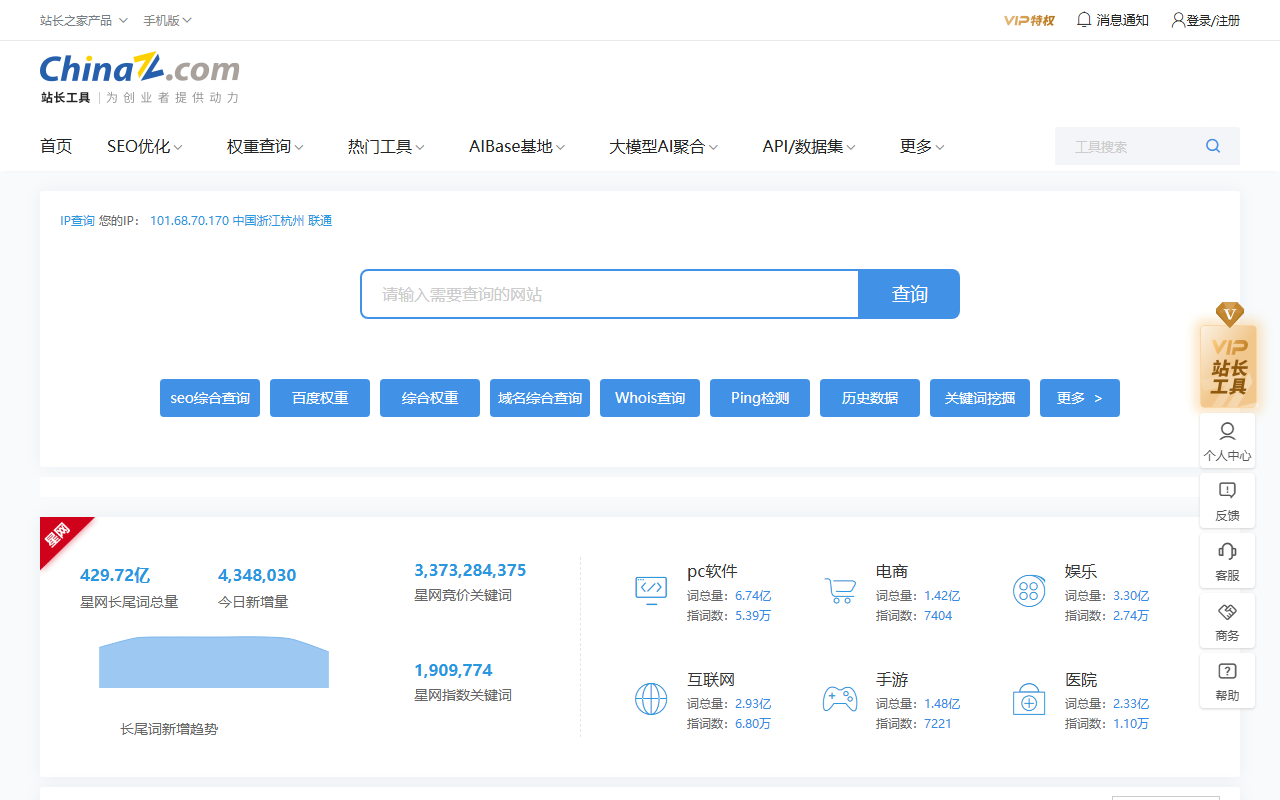Click Whois查询 button
This screenshot has height=800, width=1280.
point(650,398)
